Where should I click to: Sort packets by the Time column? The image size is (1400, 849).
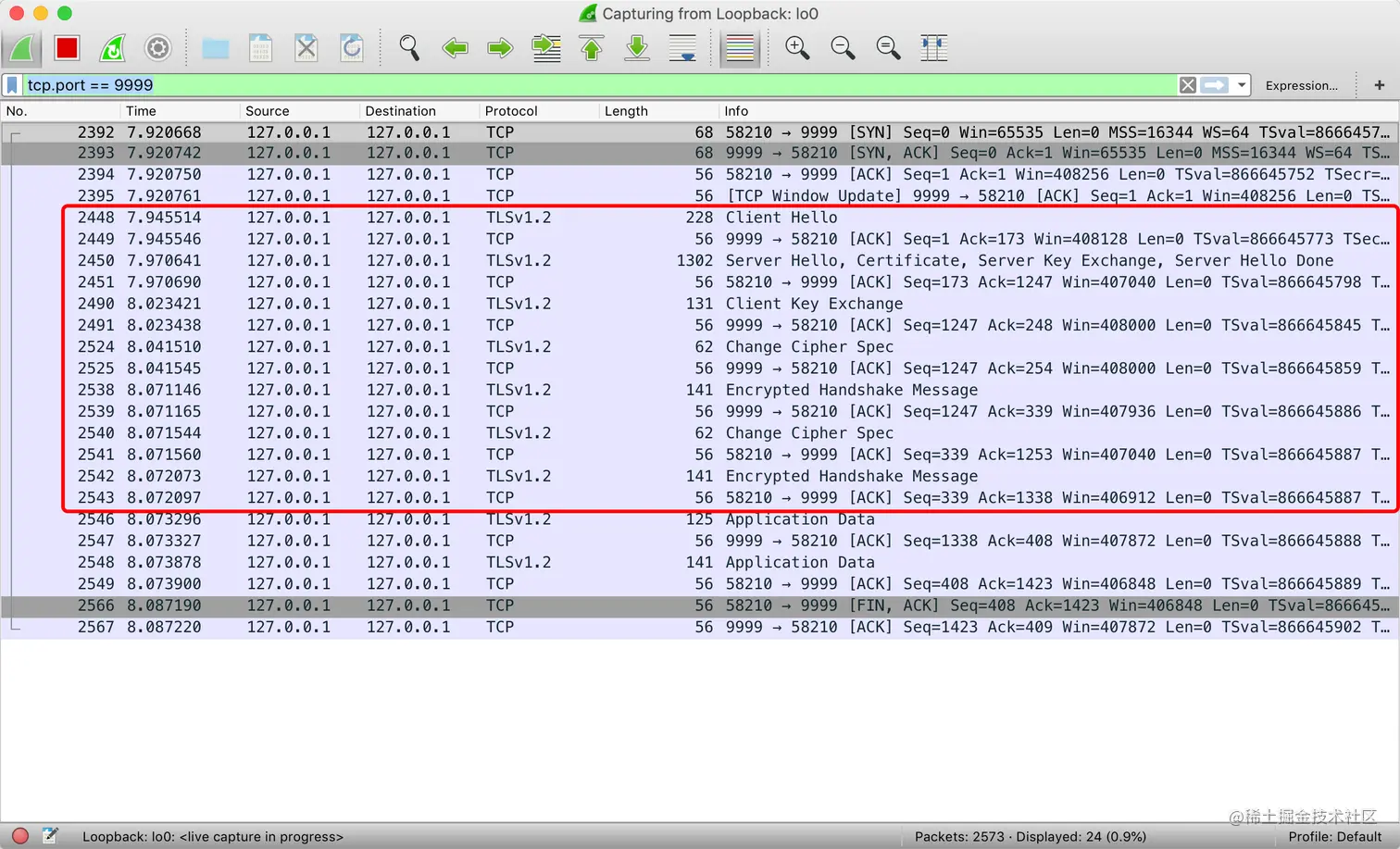pos(180,111)
